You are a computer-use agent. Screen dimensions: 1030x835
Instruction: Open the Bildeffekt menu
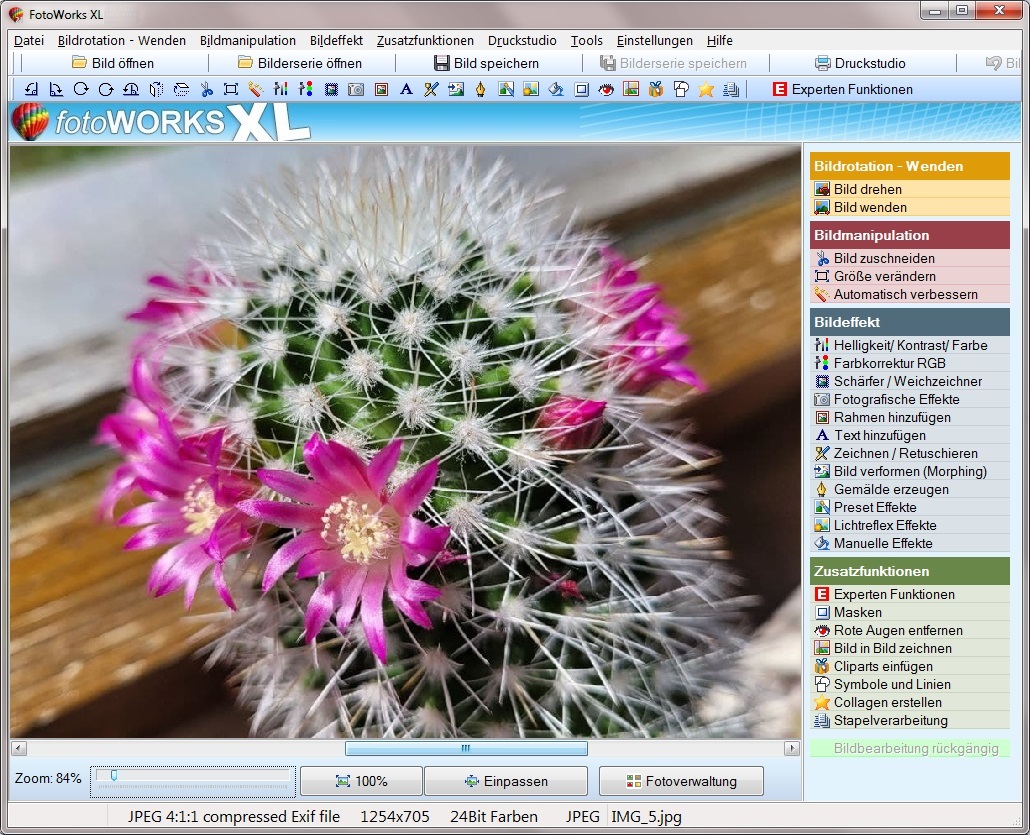click(336, 41)
